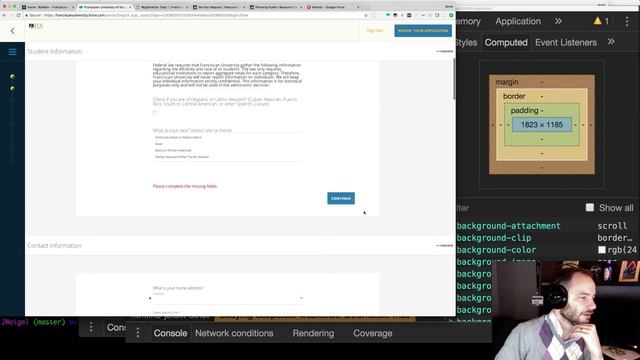
Task: Collapse the Contact Information section
Action: (444, 246)
